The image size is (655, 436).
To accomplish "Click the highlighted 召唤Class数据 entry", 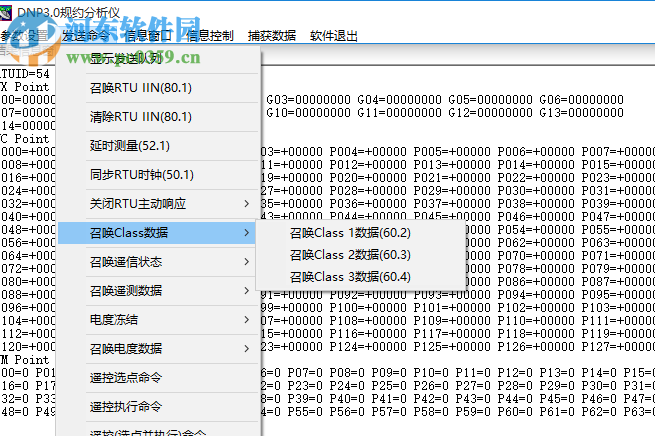I will 158,233.
